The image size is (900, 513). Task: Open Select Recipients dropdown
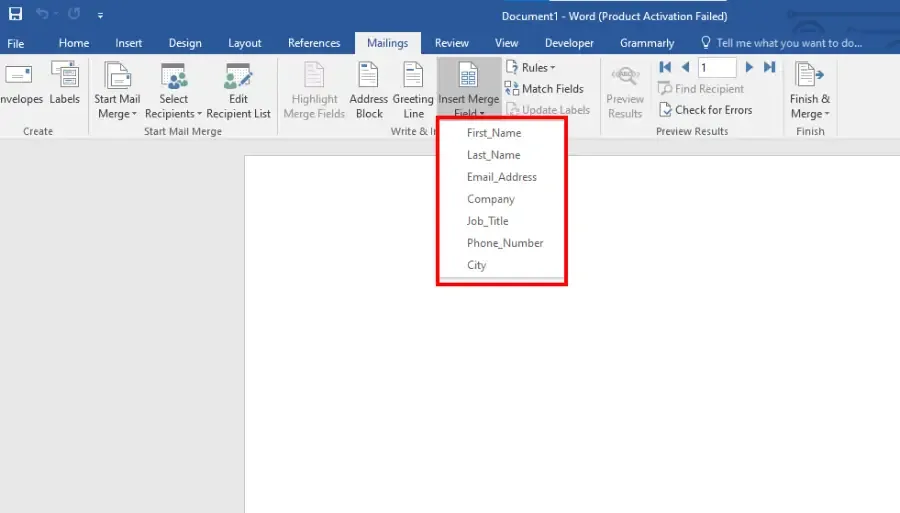point(173,91)
